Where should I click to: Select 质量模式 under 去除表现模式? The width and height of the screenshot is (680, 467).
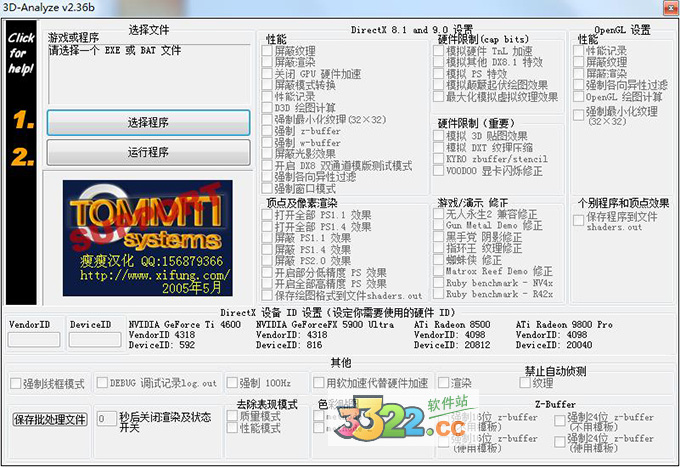pyautogui.click(x=232, y=416)
